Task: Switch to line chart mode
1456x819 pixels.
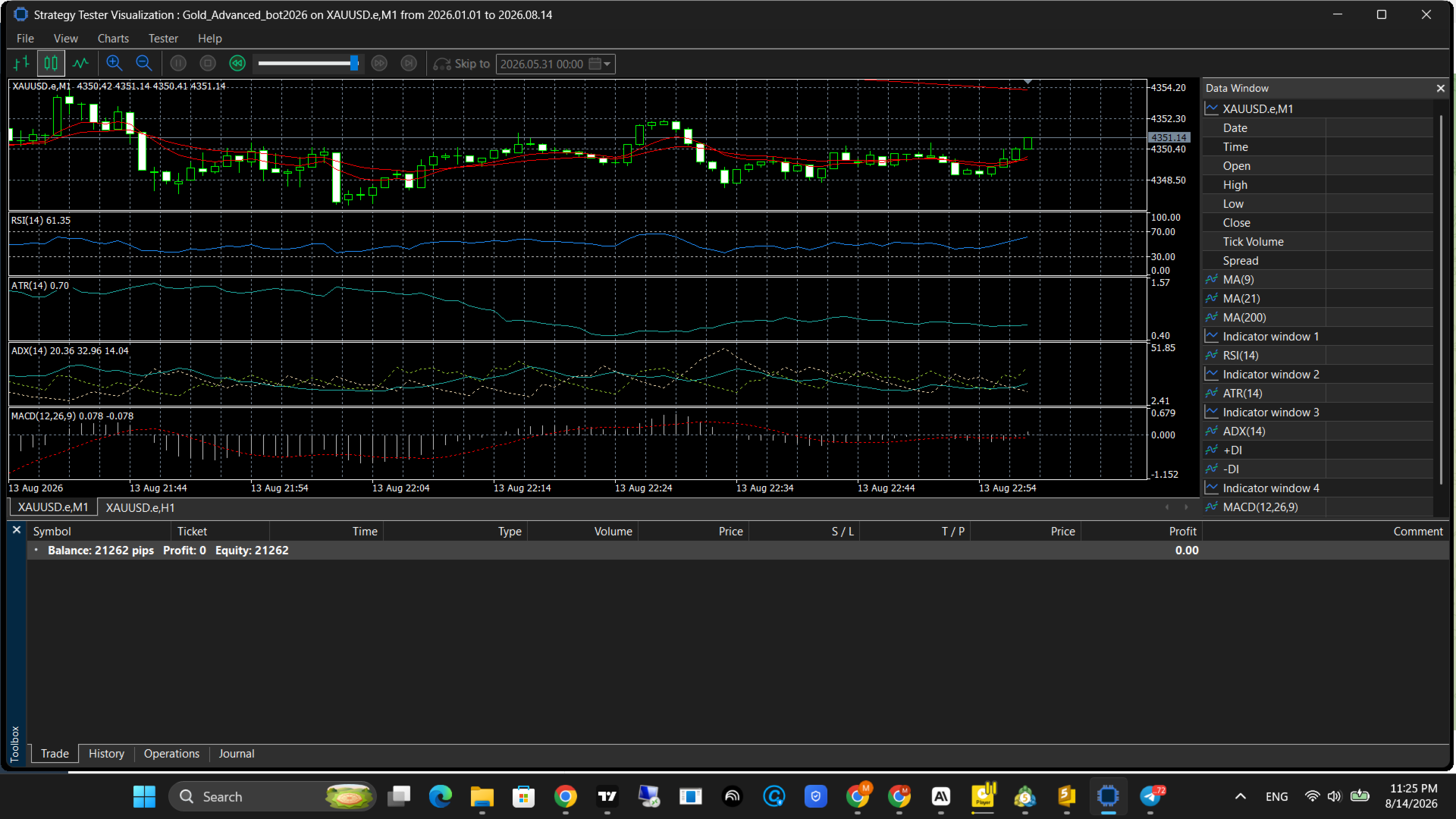Action: click(x=80, y=64)
